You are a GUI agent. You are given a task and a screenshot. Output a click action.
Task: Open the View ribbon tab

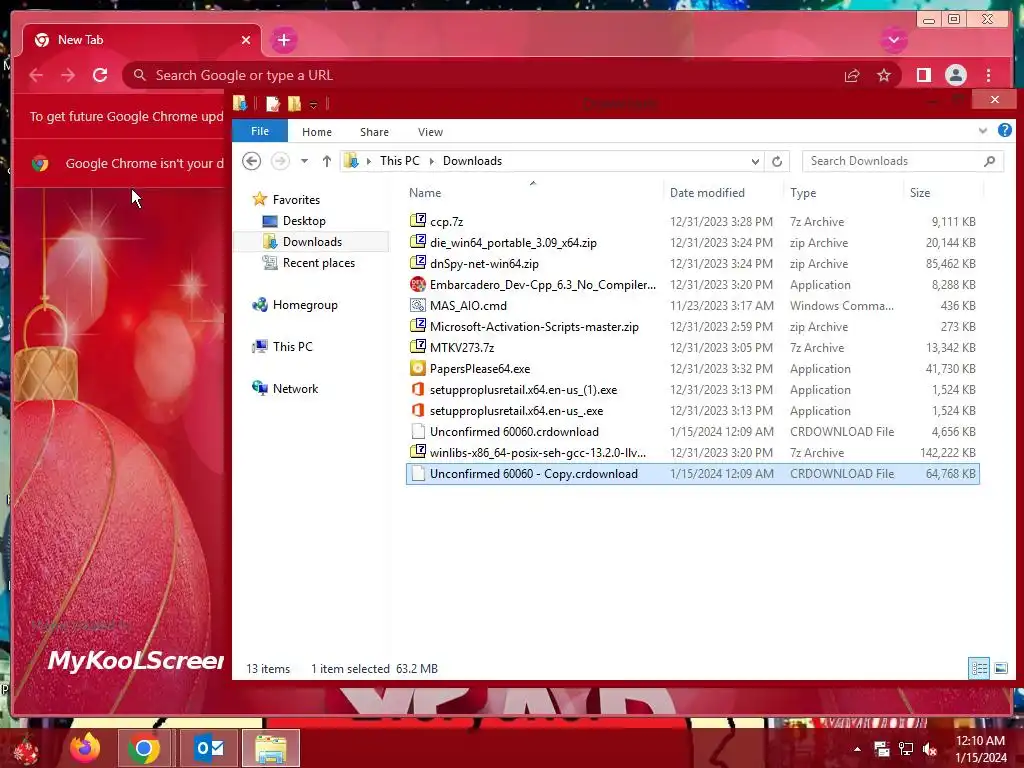pyautogui.click(x=430, y=132)
